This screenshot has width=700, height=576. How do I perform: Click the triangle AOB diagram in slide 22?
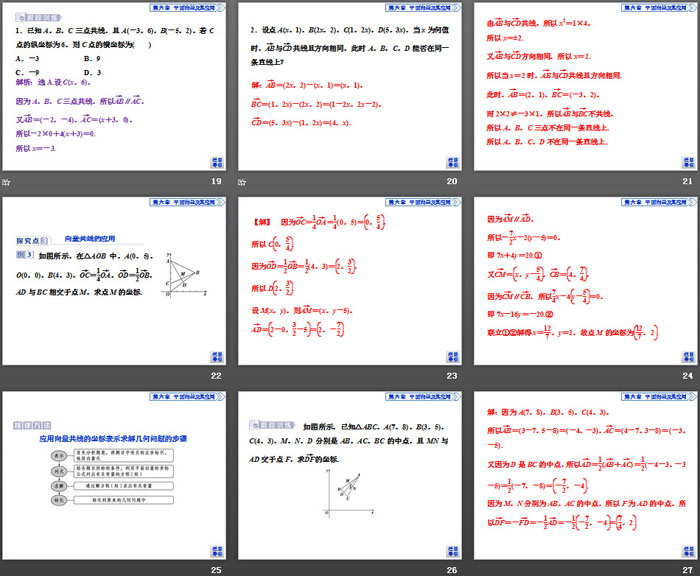[x=185, y=275]
